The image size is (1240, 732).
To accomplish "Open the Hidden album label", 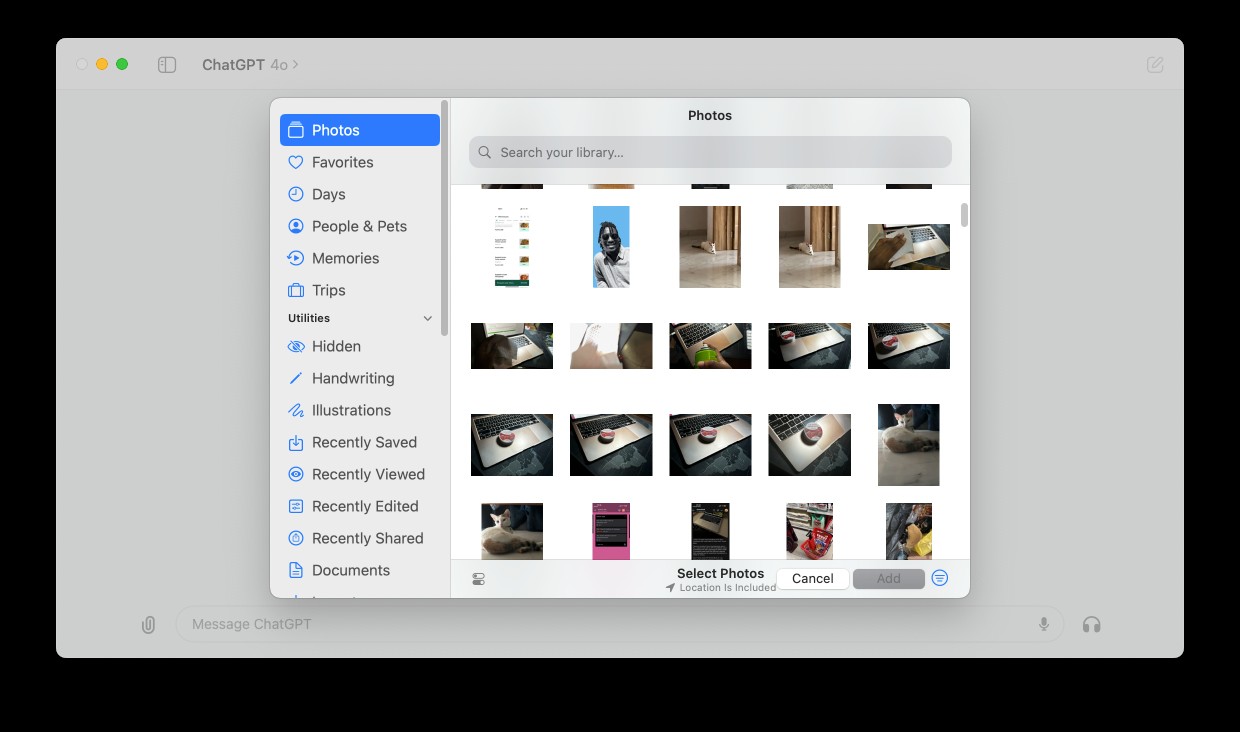I will [336, 346].
